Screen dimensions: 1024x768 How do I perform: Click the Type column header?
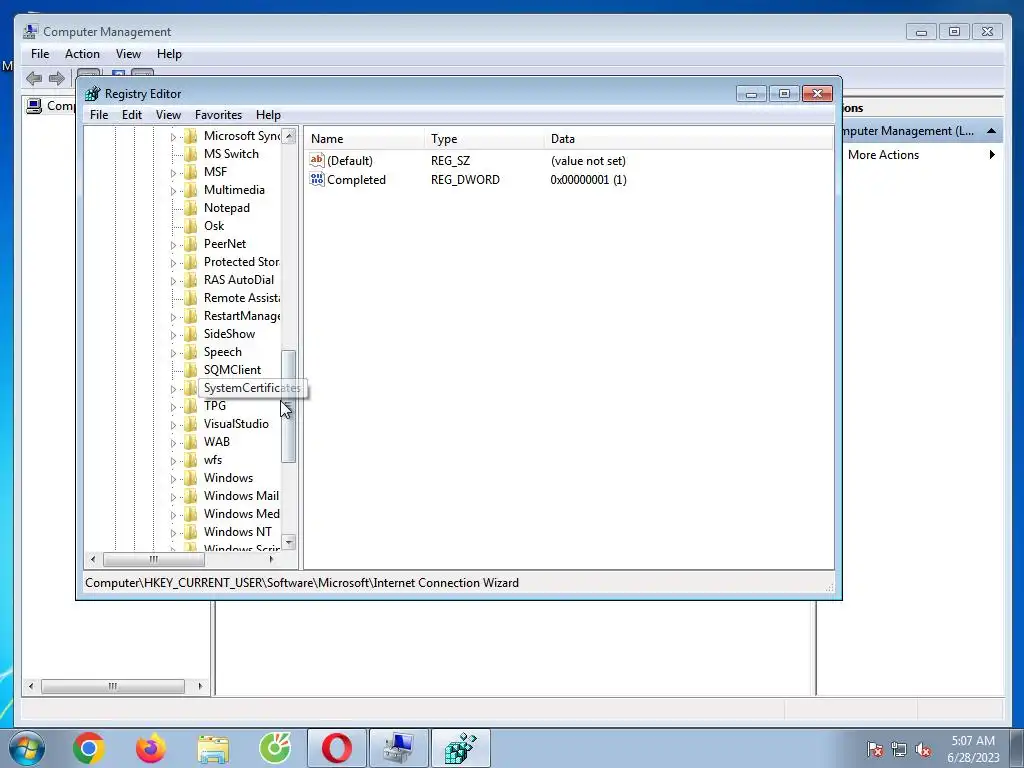485,138
